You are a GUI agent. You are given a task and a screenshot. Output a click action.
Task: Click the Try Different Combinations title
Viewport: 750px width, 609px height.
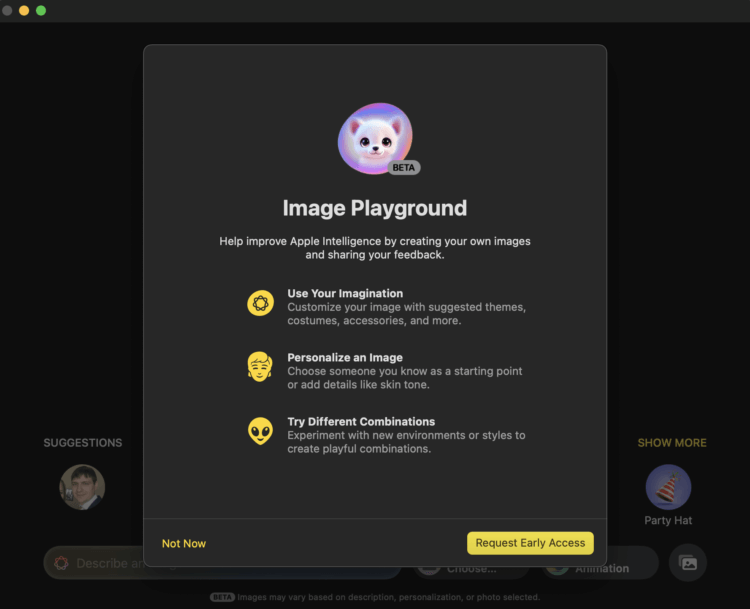pyautogui.click(x=361, y=421)
